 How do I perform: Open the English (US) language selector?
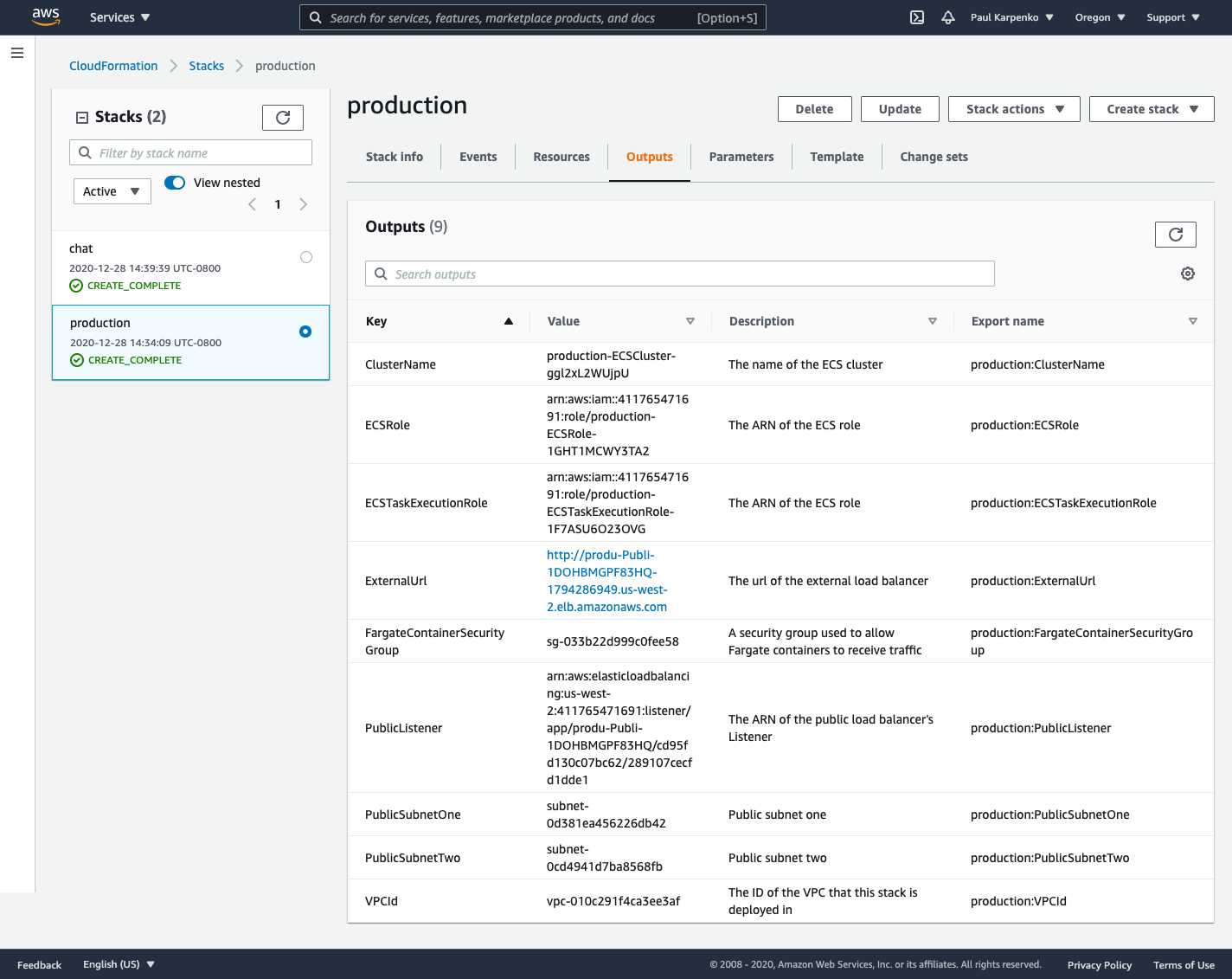click(119, 964)
